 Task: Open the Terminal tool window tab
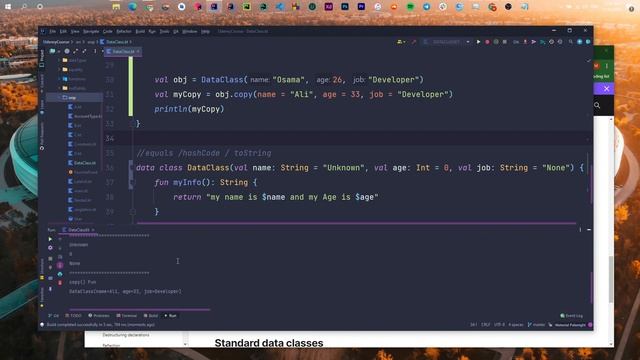tap(127, 316)
